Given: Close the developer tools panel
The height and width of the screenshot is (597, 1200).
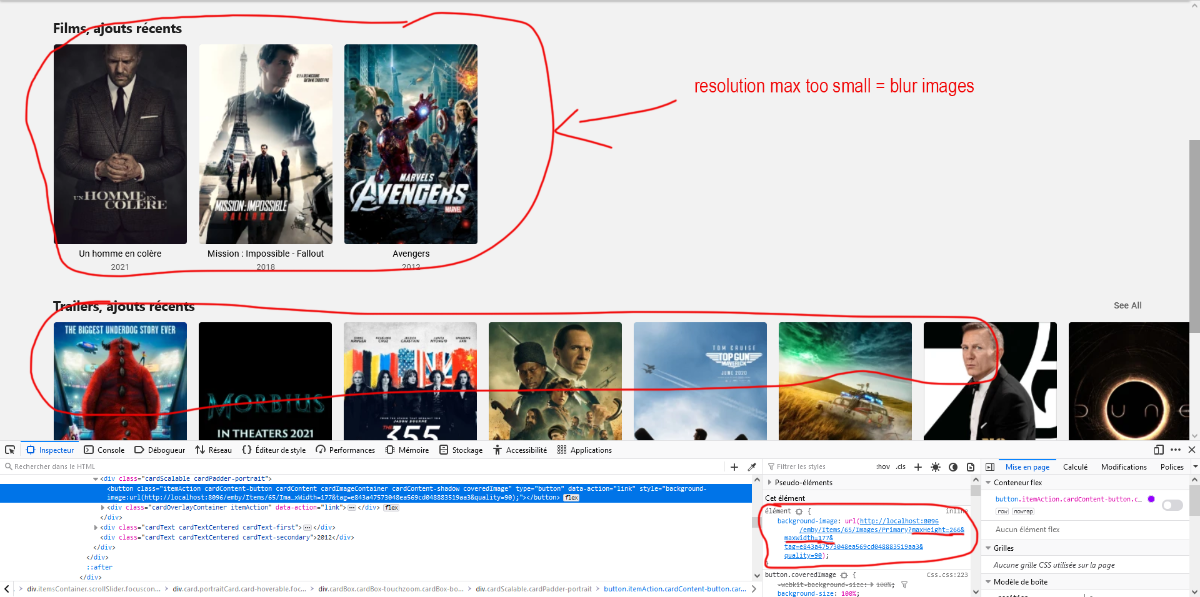Looking at the screenshot, I should pyautogui.click(x=1191, y=450).
